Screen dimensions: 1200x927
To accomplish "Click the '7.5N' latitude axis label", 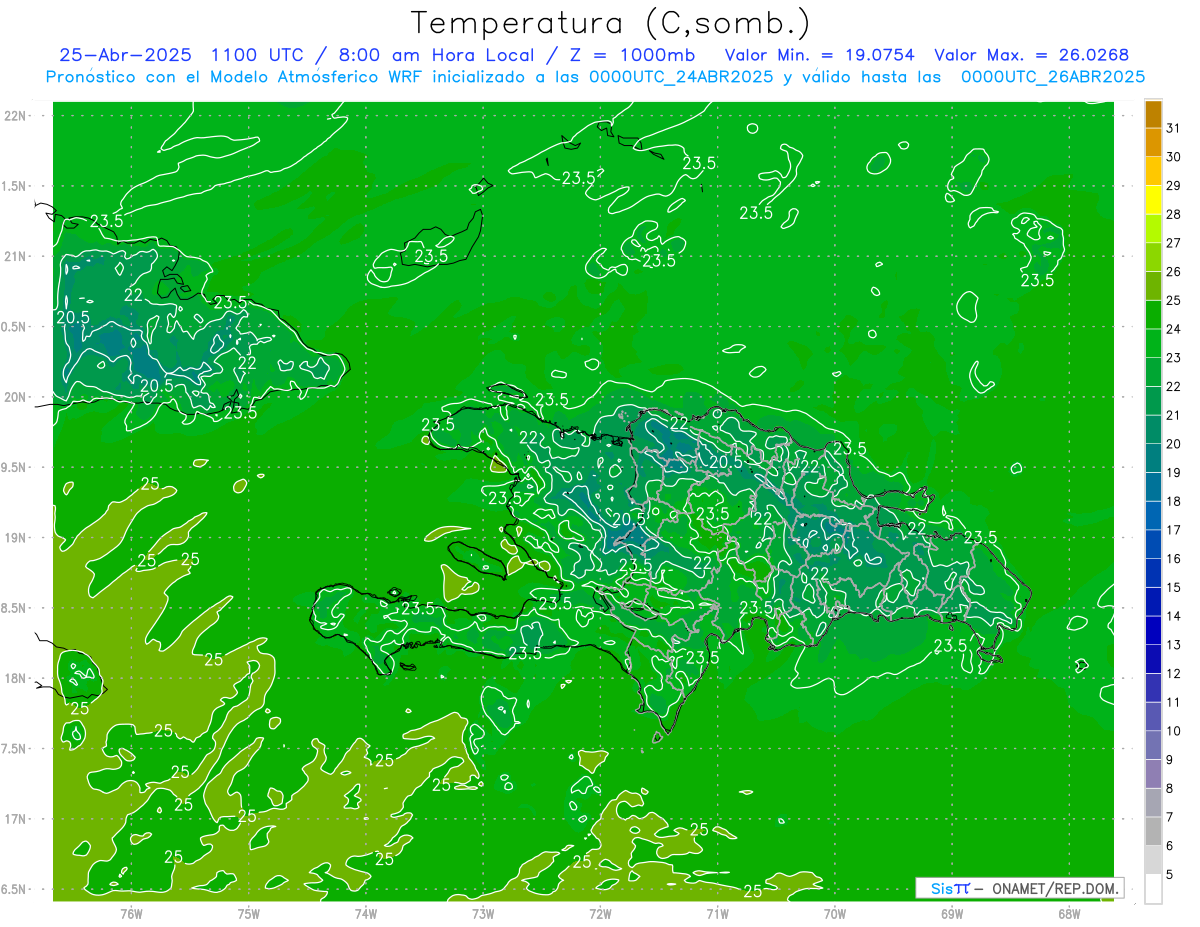I will point(15,749).
